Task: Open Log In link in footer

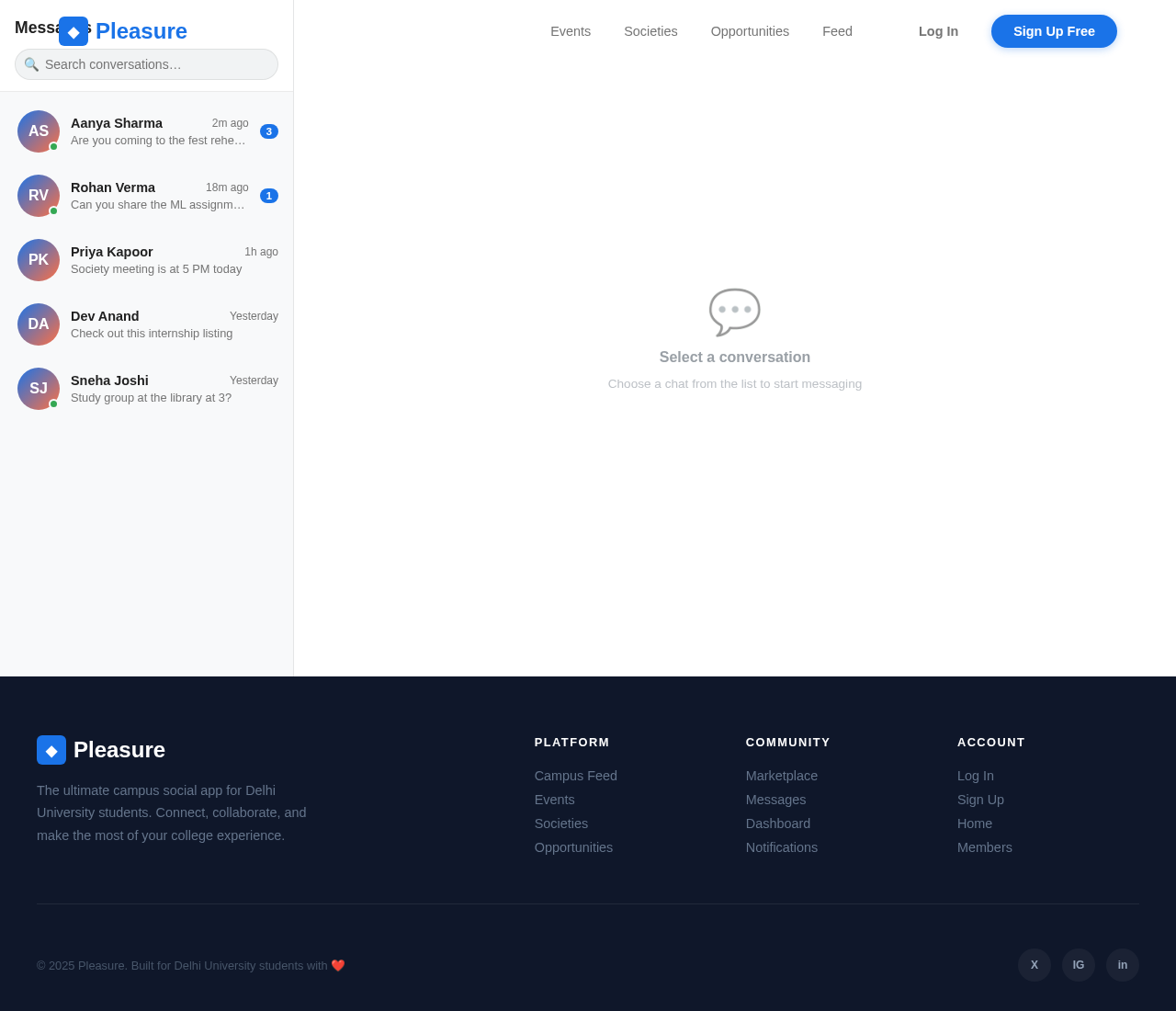Action: 976,776
